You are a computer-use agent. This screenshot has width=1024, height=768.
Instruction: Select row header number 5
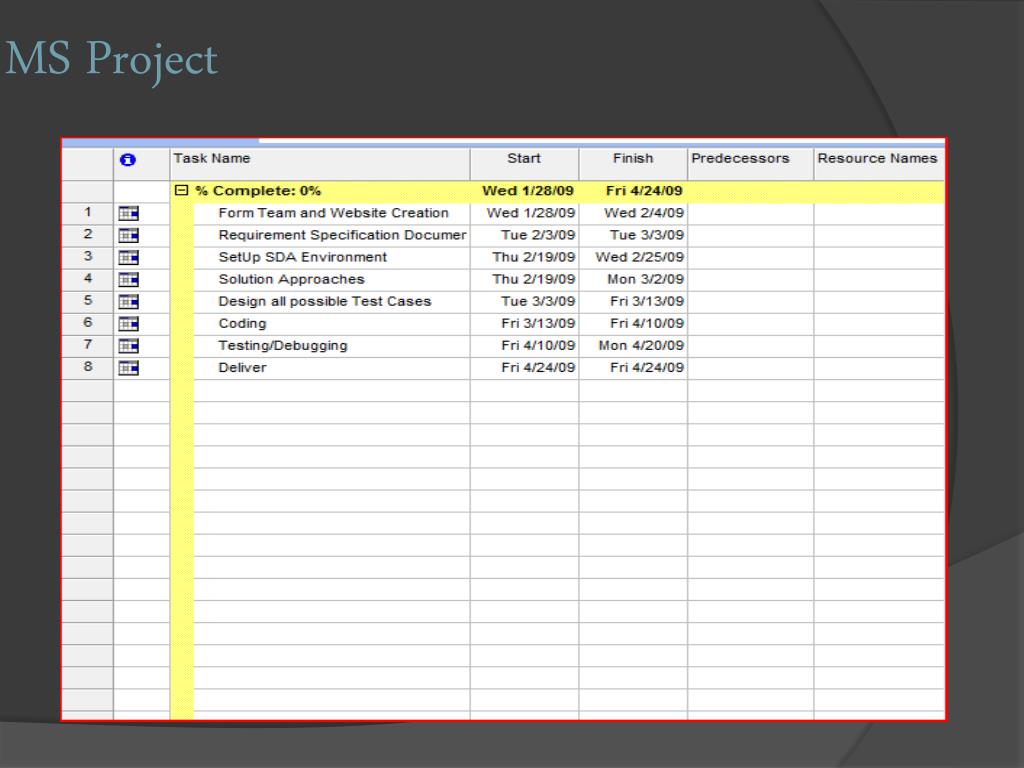(x=88, y=302)
